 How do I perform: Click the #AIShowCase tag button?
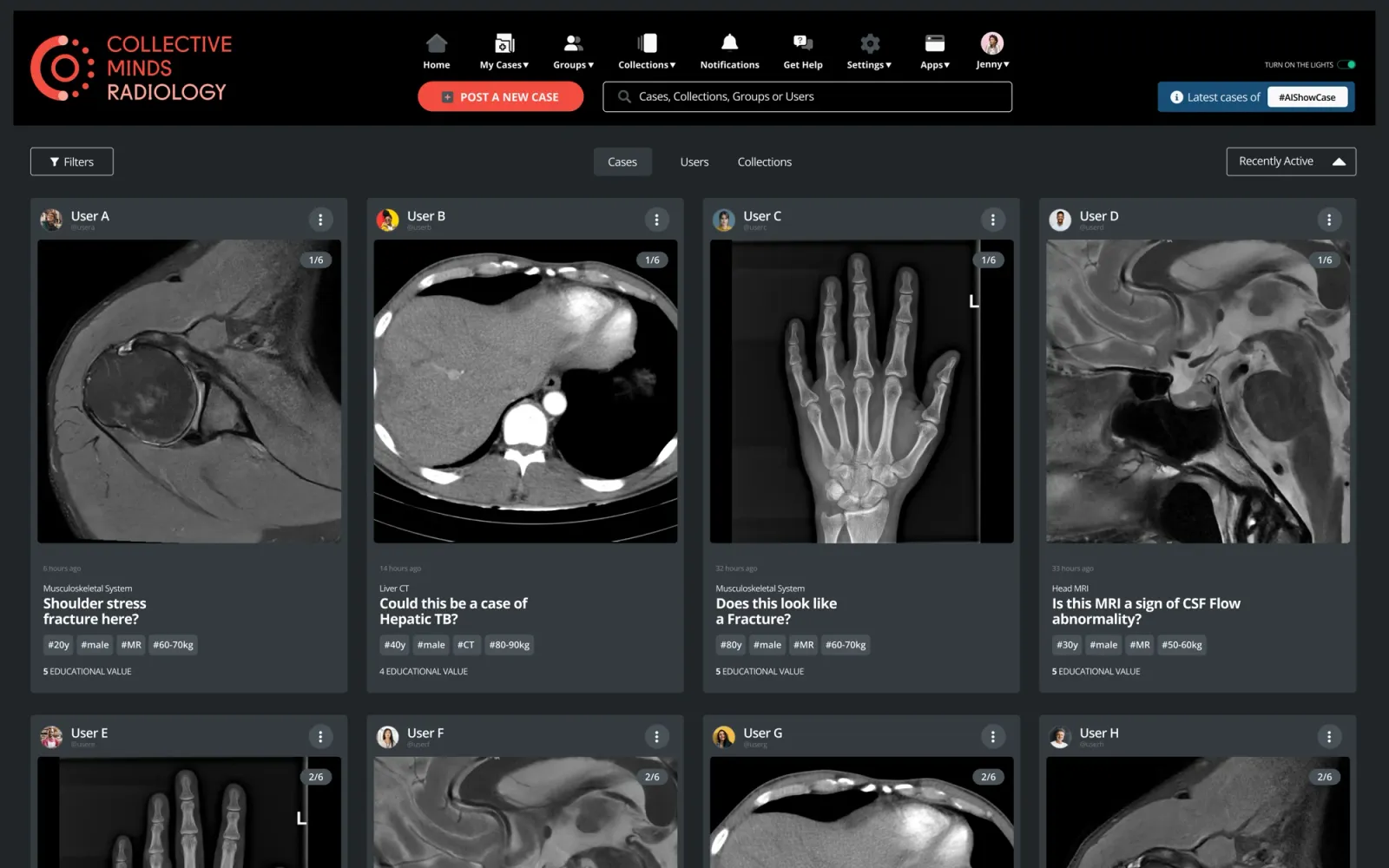tap(1307, 97)
